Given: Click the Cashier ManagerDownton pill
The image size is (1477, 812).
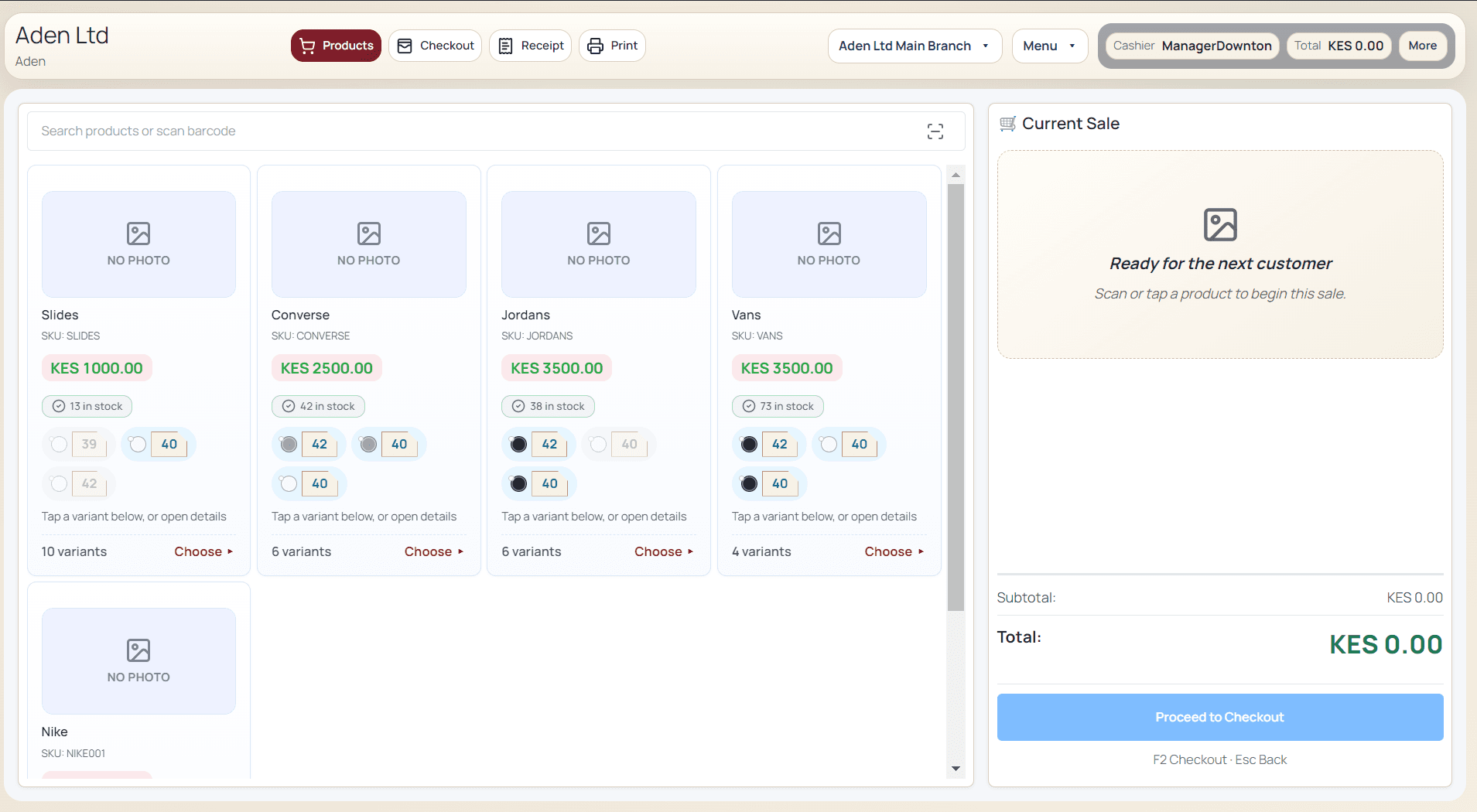Looking at the screenshot, I should 1192,46.
